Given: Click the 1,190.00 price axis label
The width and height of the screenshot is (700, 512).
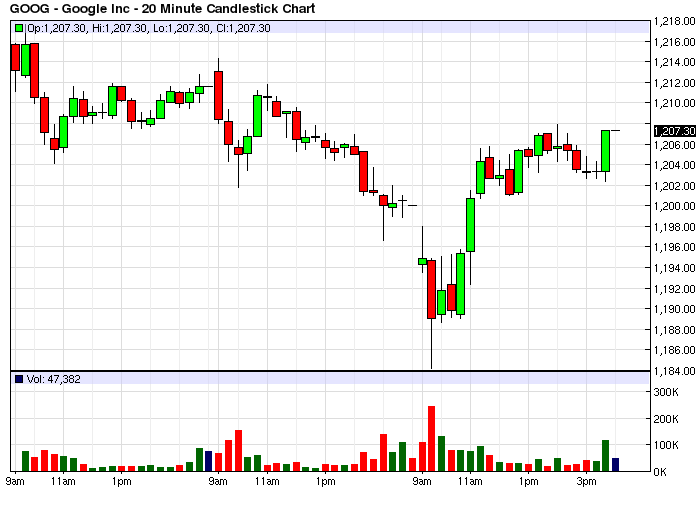Looking at the screenshot, I should pos(675,309).
